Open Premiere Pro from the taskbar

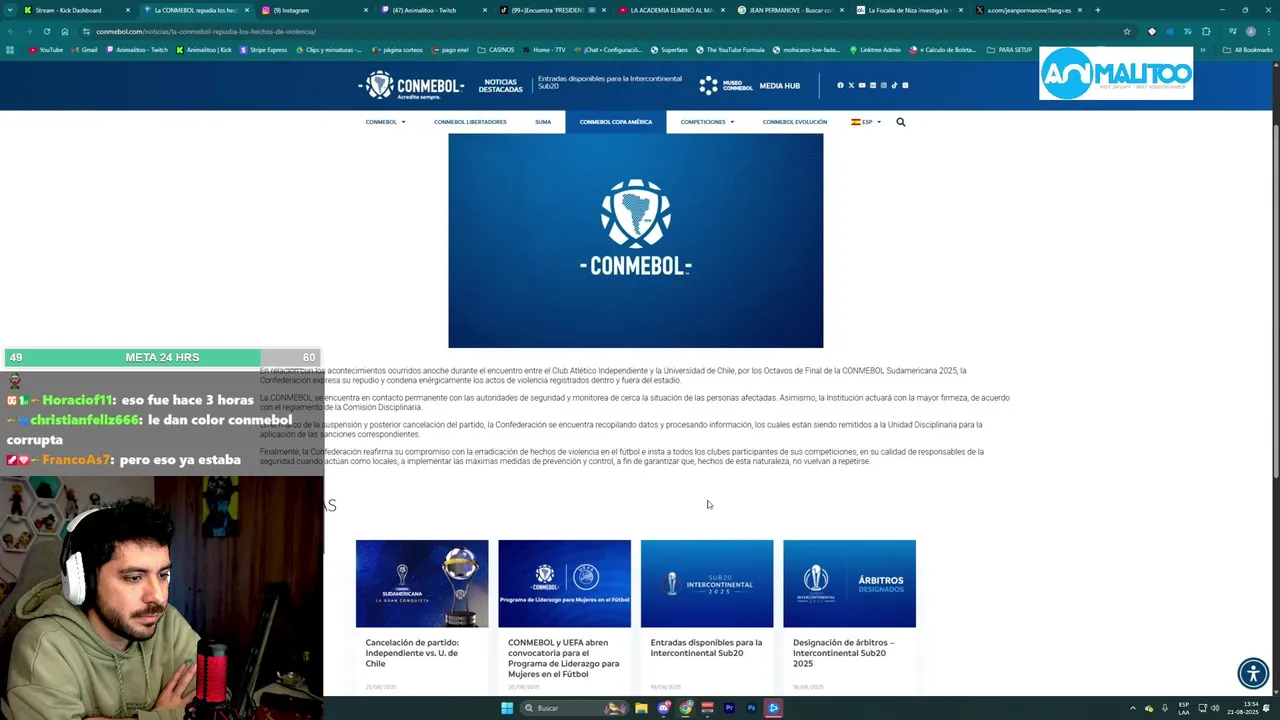729,708
